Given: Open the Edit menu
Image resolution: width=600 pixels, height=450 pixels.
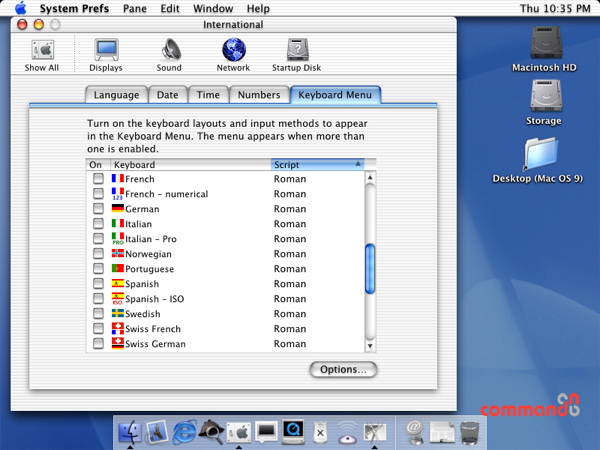Looking at the screenshot, I should (170, 8).
